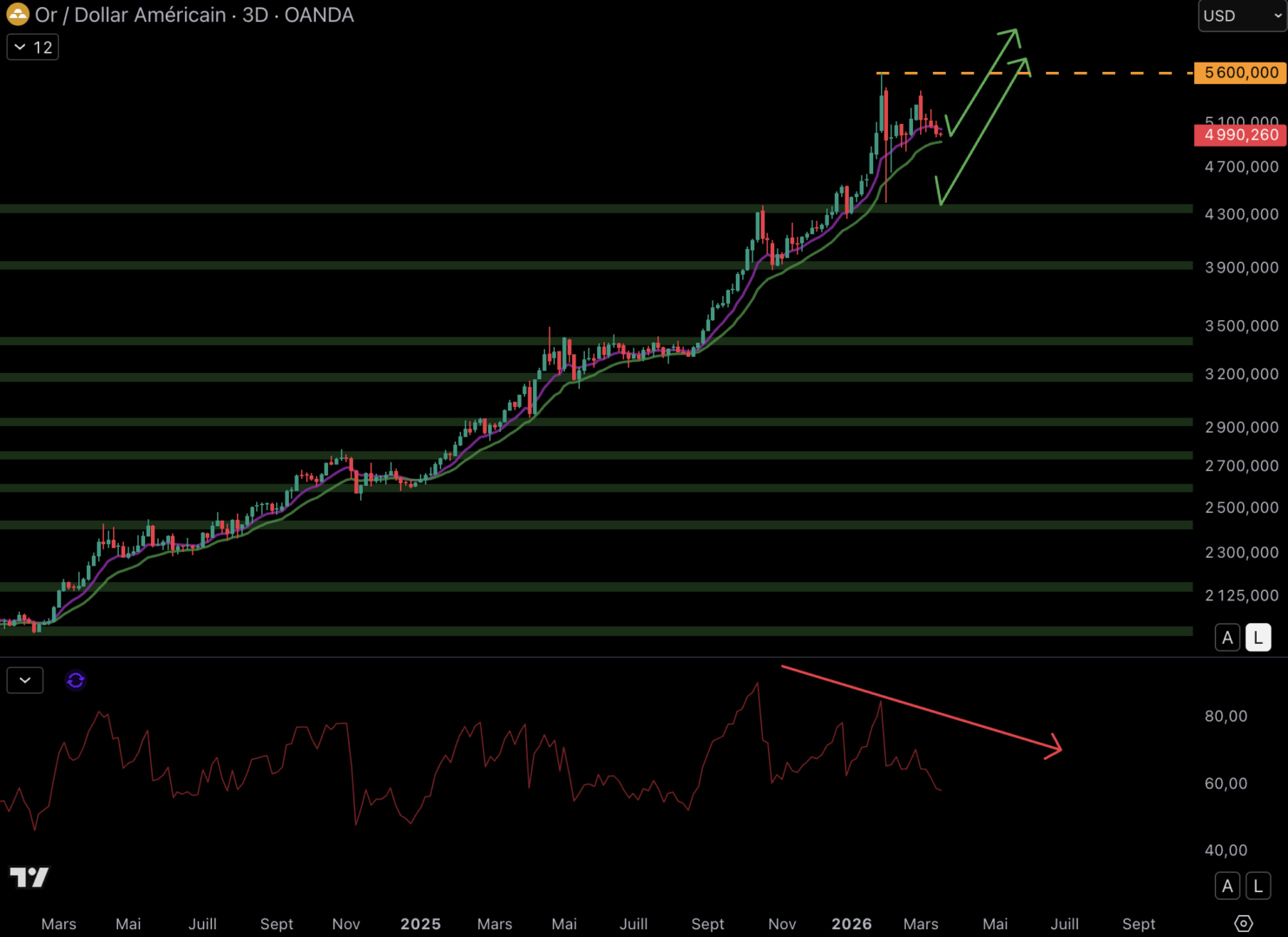Click the 80,00 level on indicator scale
1288x937 pixels.
[1226, 716]
